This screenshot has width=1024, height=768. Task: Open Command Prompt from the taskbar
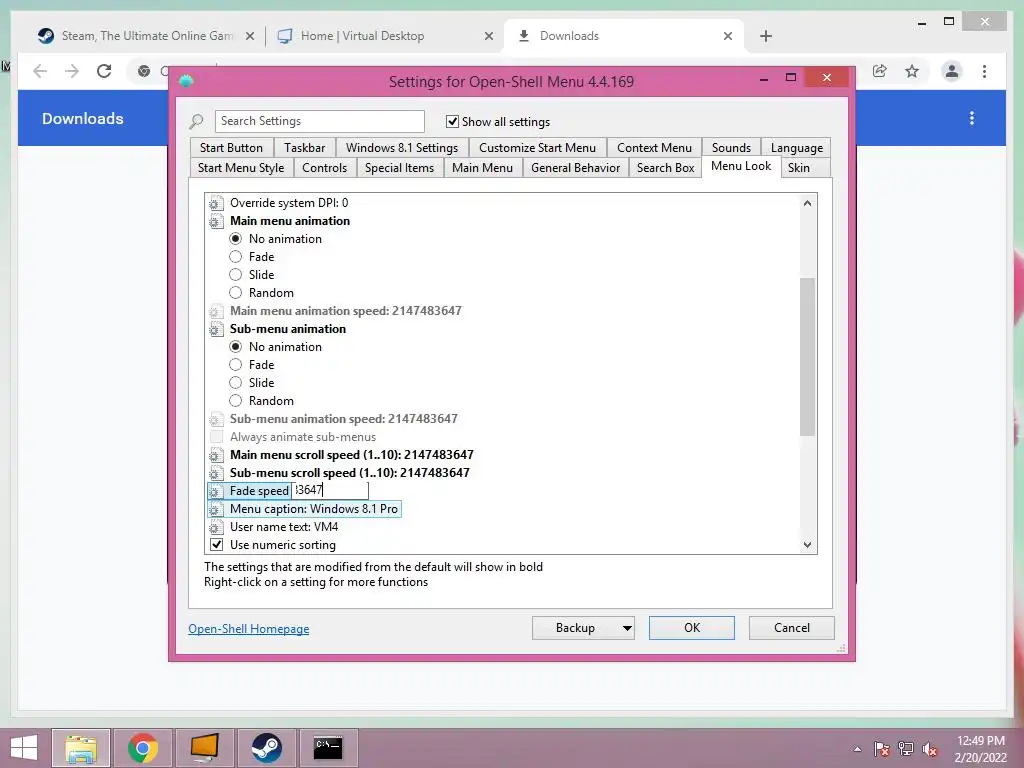click(x=328, y=748)
